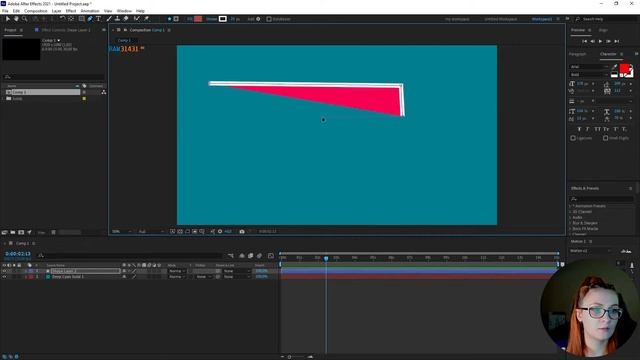This screenshot has height=360, width=640.
Task: Toggle the Ligatures checkbox
Action: point(573,138)
